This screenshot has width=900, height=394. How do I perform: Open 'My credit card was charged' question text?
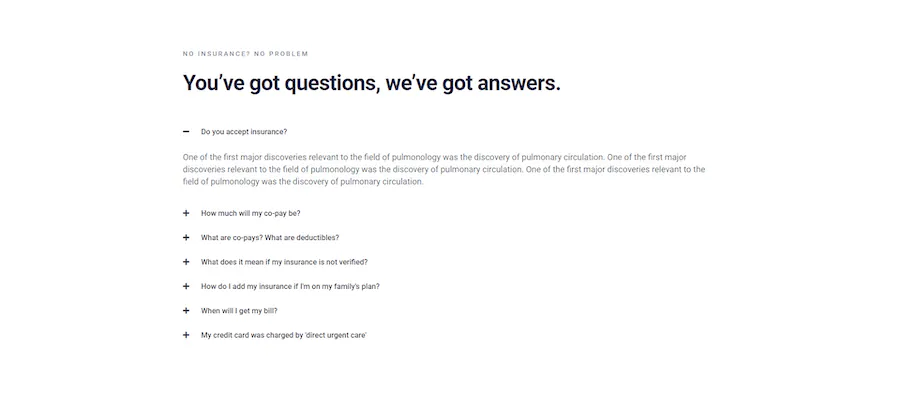click(x=284, y=335)
